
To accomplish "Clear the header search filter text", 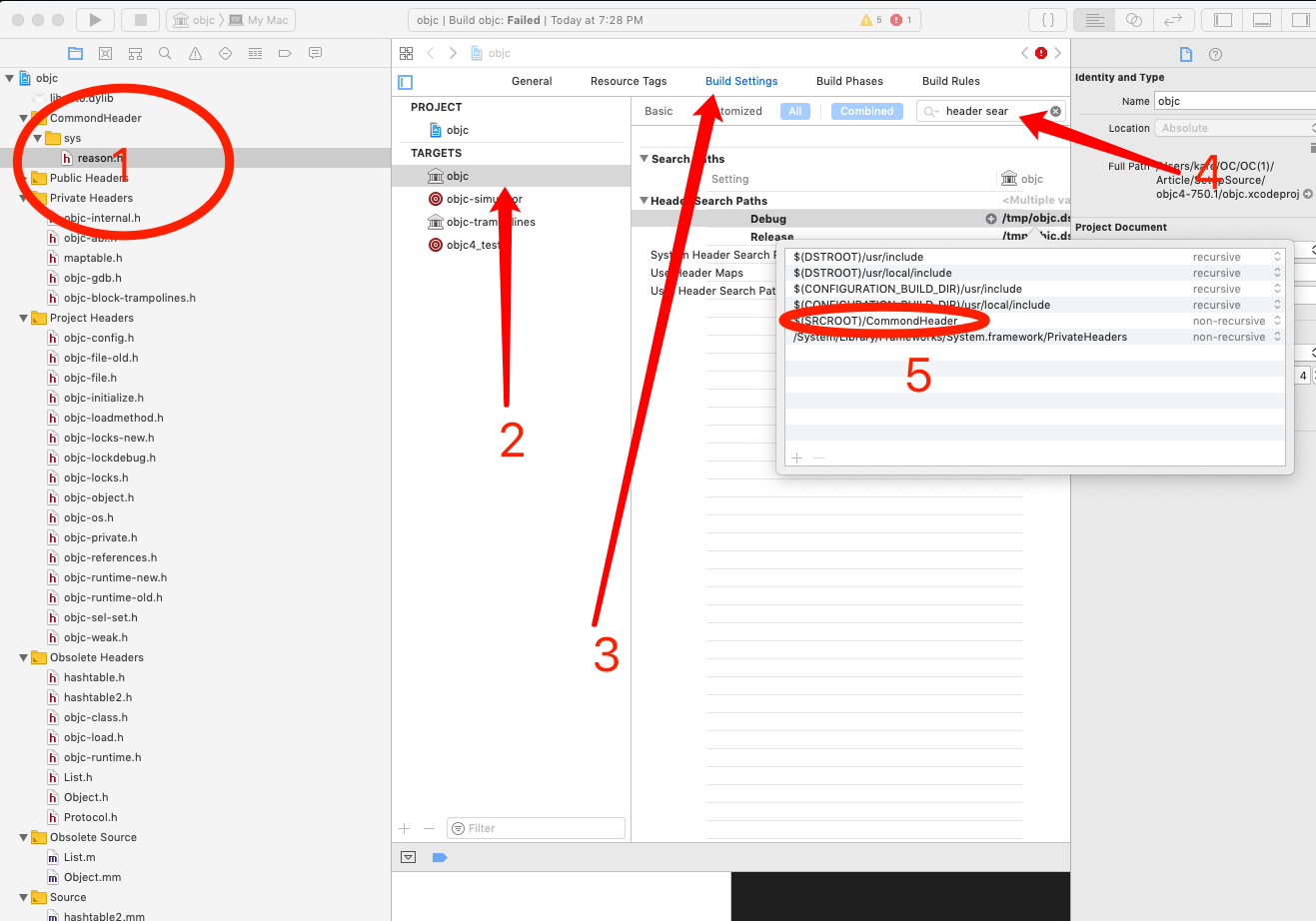I will (1055, 111).
